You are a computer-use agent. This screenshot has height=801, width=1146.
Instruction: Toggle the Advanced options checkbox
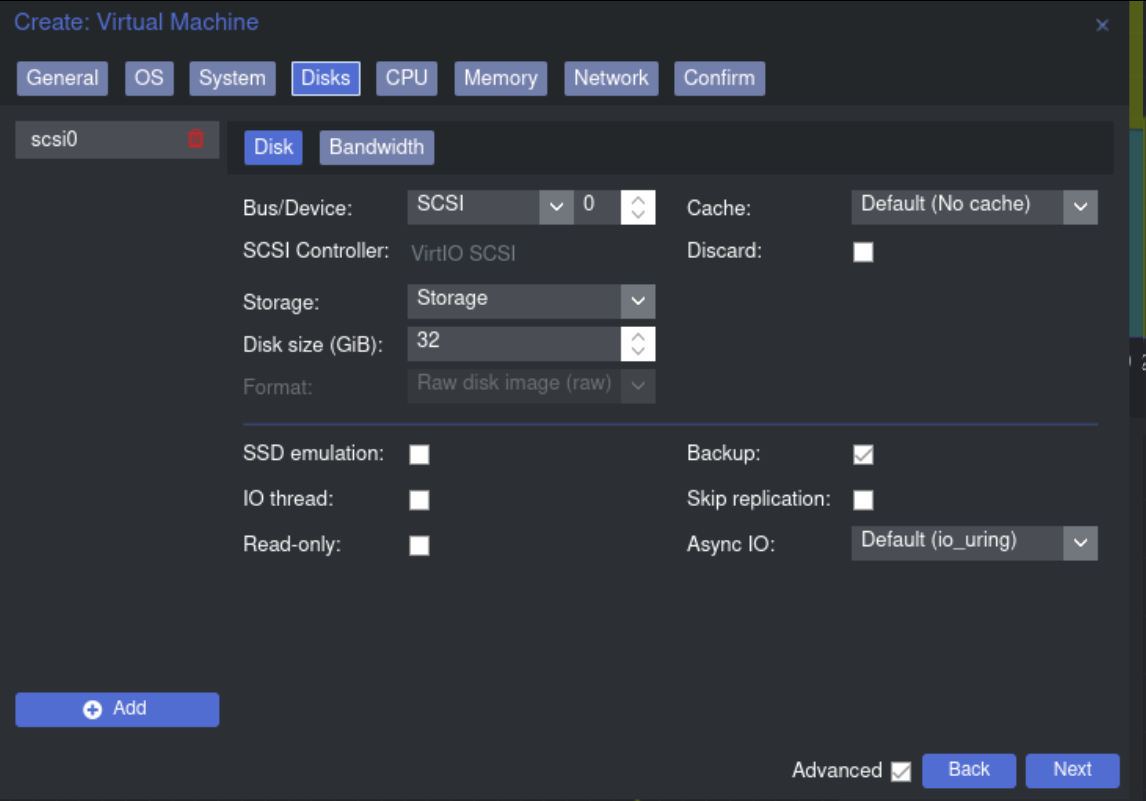[x=901, y=771]
